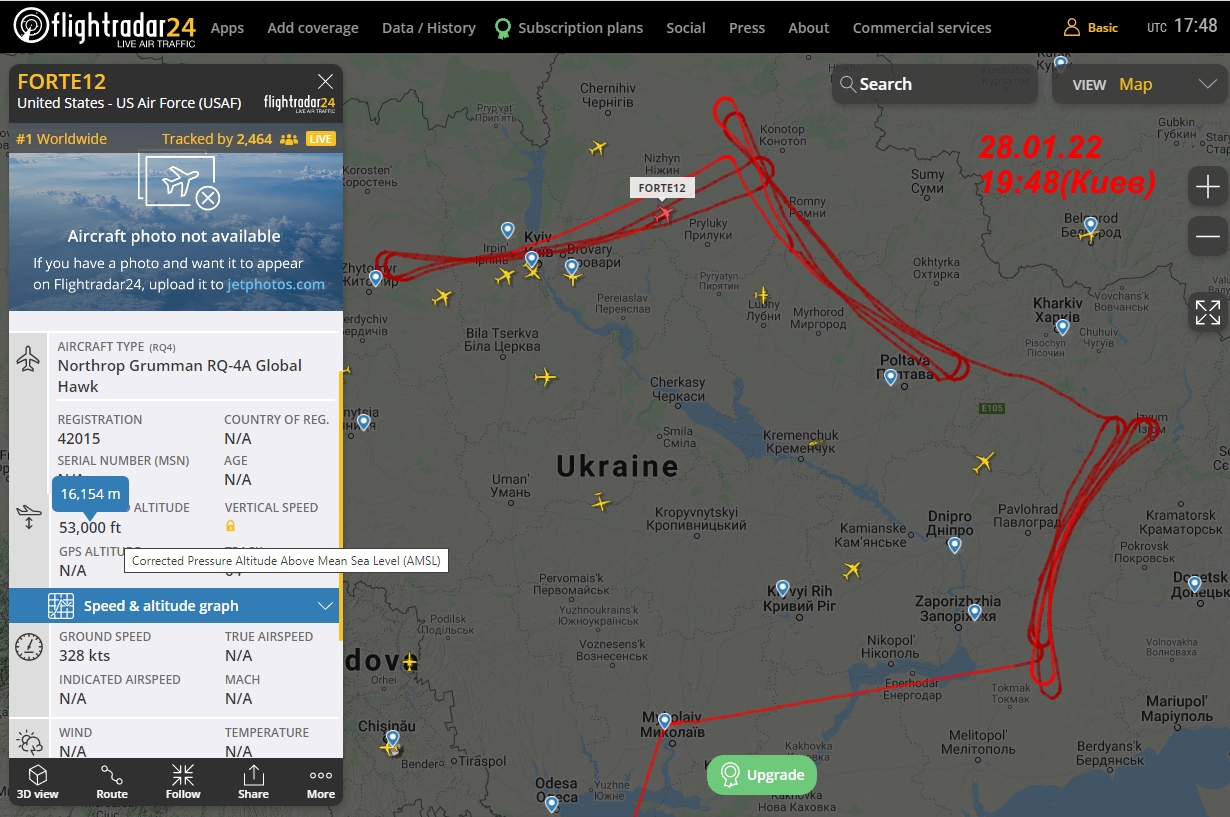Click the red FORTE12 aircraft on map
Viewport: 1230px width, 817px height.
click(x=664, y=213)
